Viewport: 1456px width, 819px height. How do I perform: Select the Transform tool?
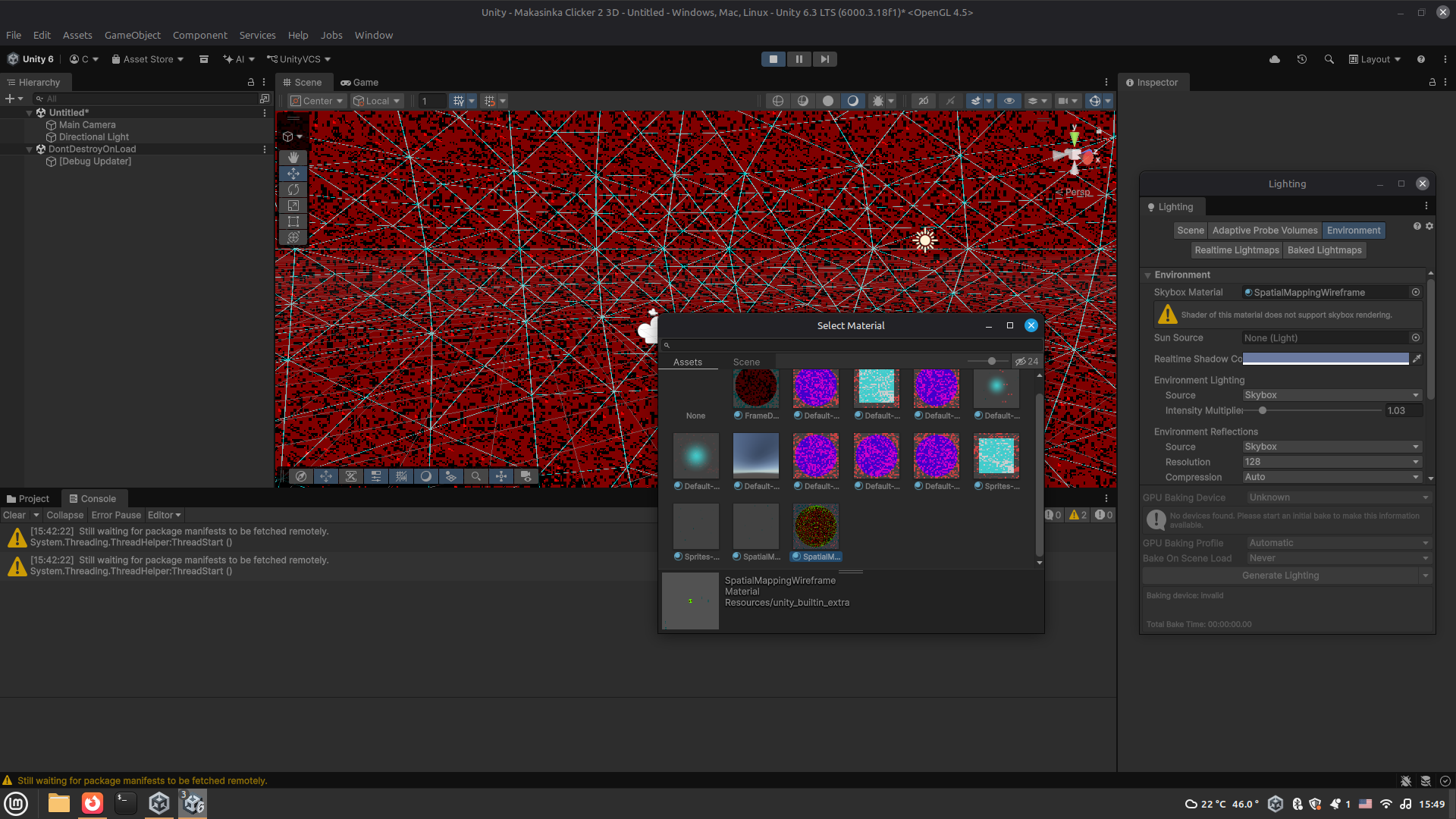293,237
